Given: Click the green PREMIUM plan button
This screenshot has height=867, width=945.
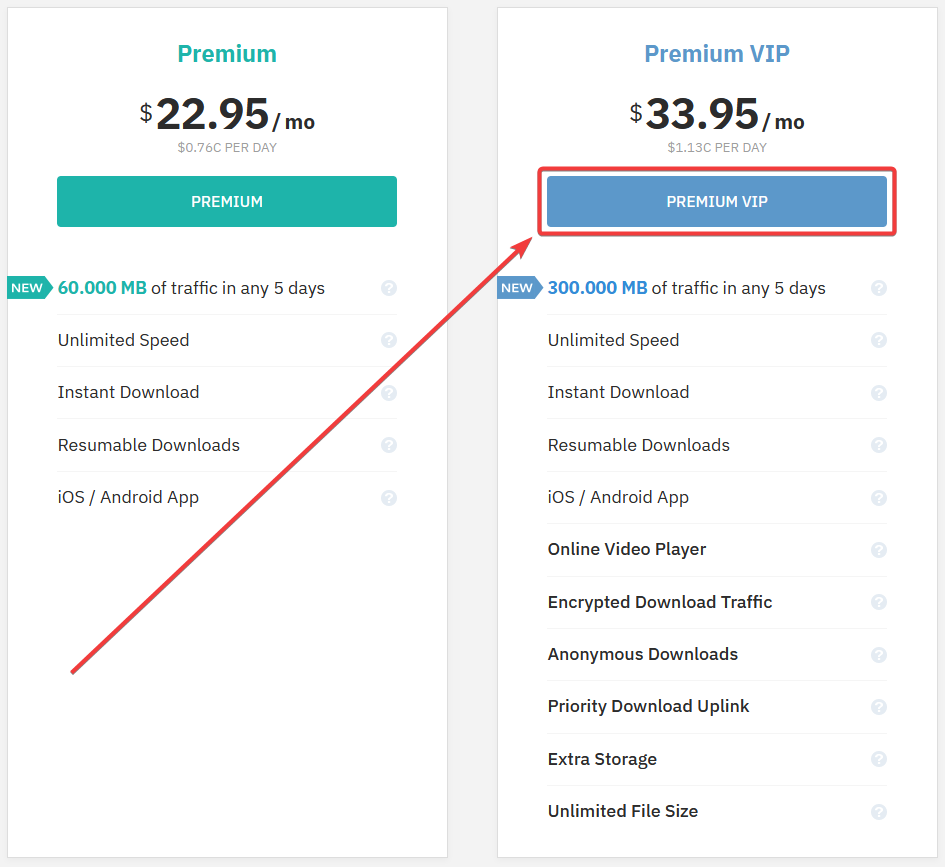Looking at the screenshot, I should pos(227,201).
